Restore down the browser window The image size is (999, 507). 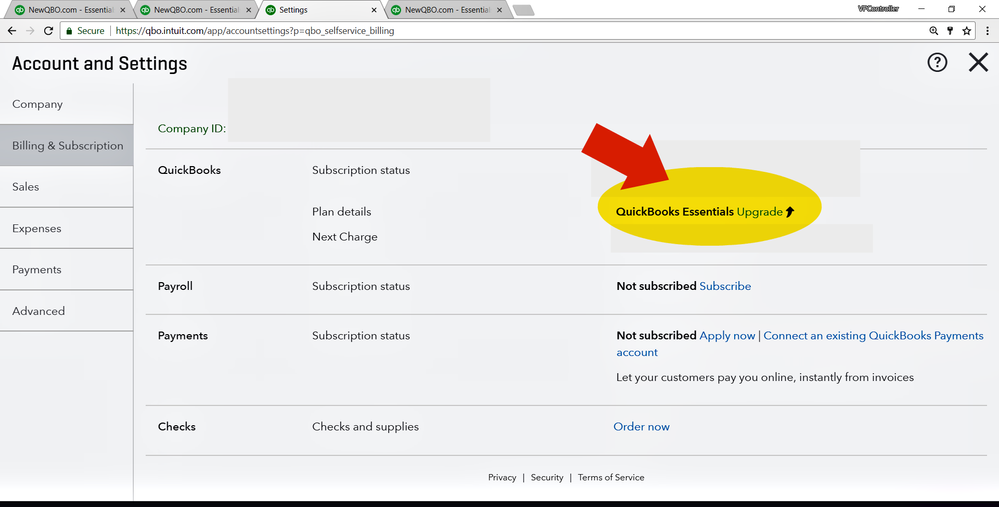[951, 9]
